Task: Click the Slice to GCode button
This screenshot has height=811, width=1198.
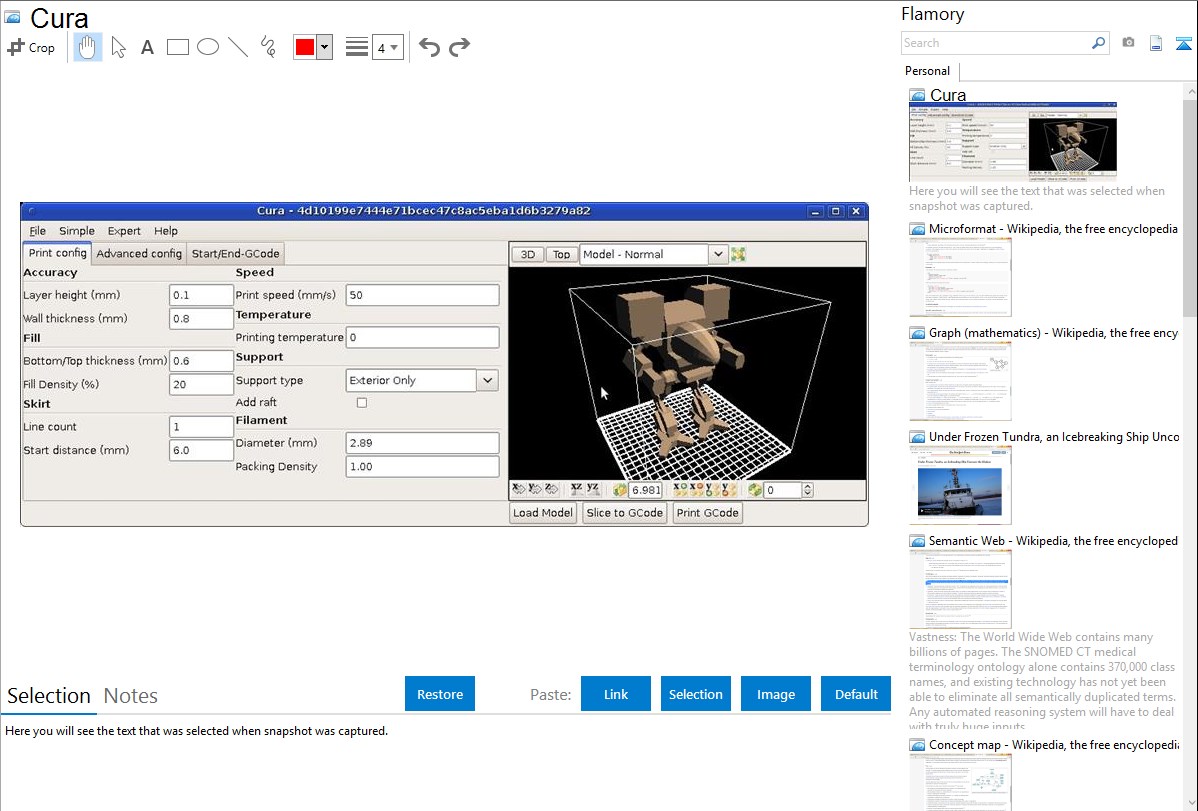Action: pos(624,513)
